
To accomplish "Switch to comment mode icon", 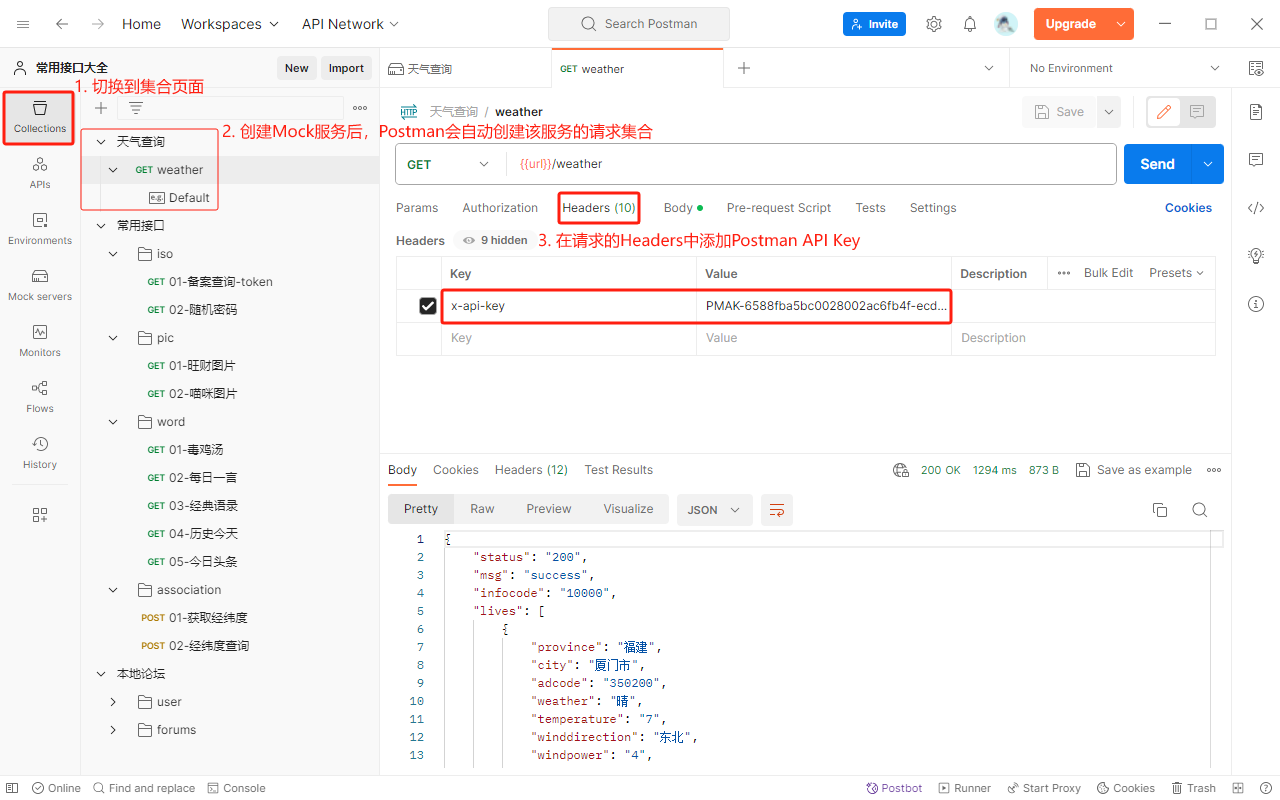I will pos(1197,112).
